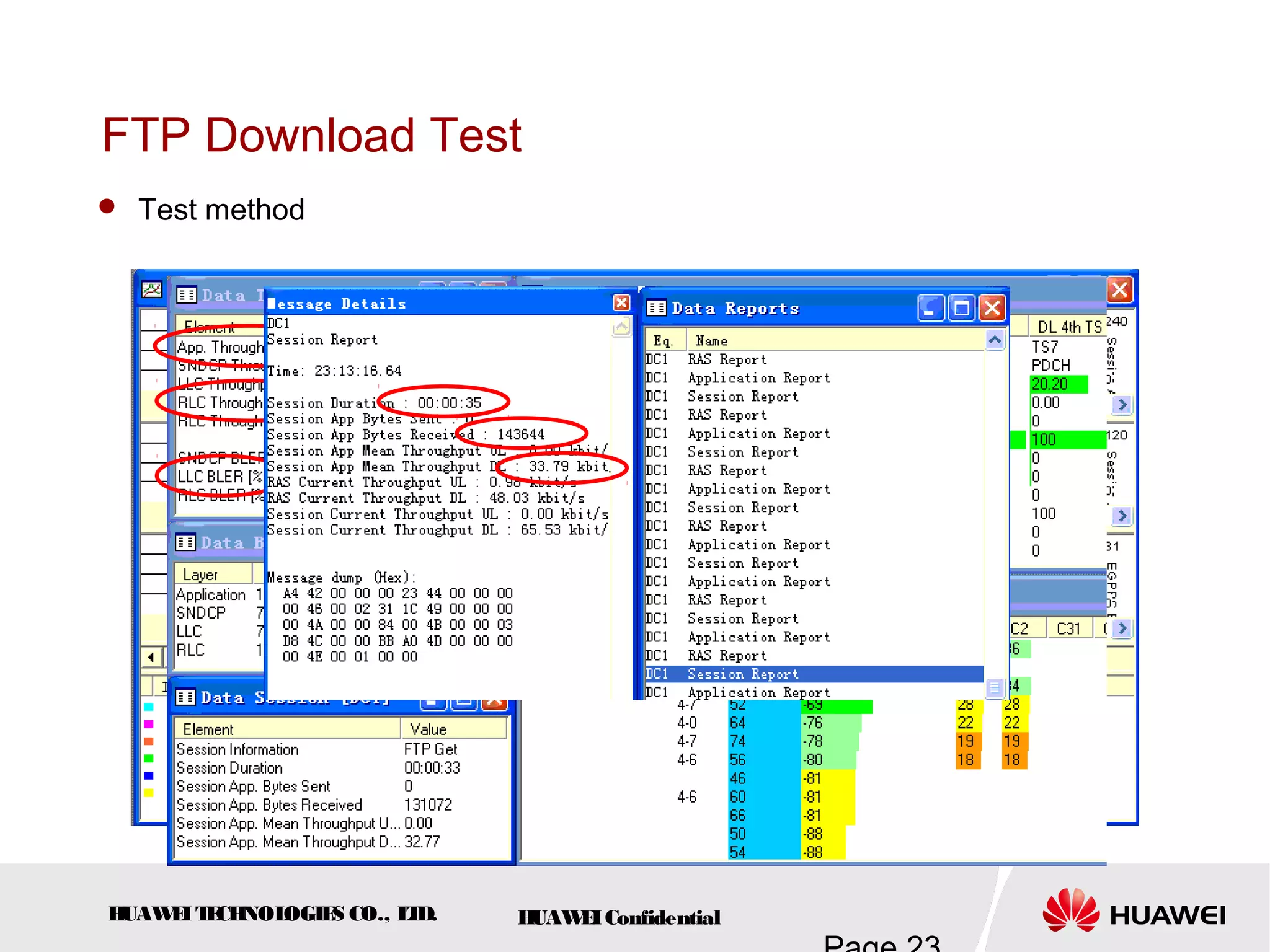Click the right arrow near EGPRS label
Viewport: 1270px width, 952px height.
[x=1122, y=628]
